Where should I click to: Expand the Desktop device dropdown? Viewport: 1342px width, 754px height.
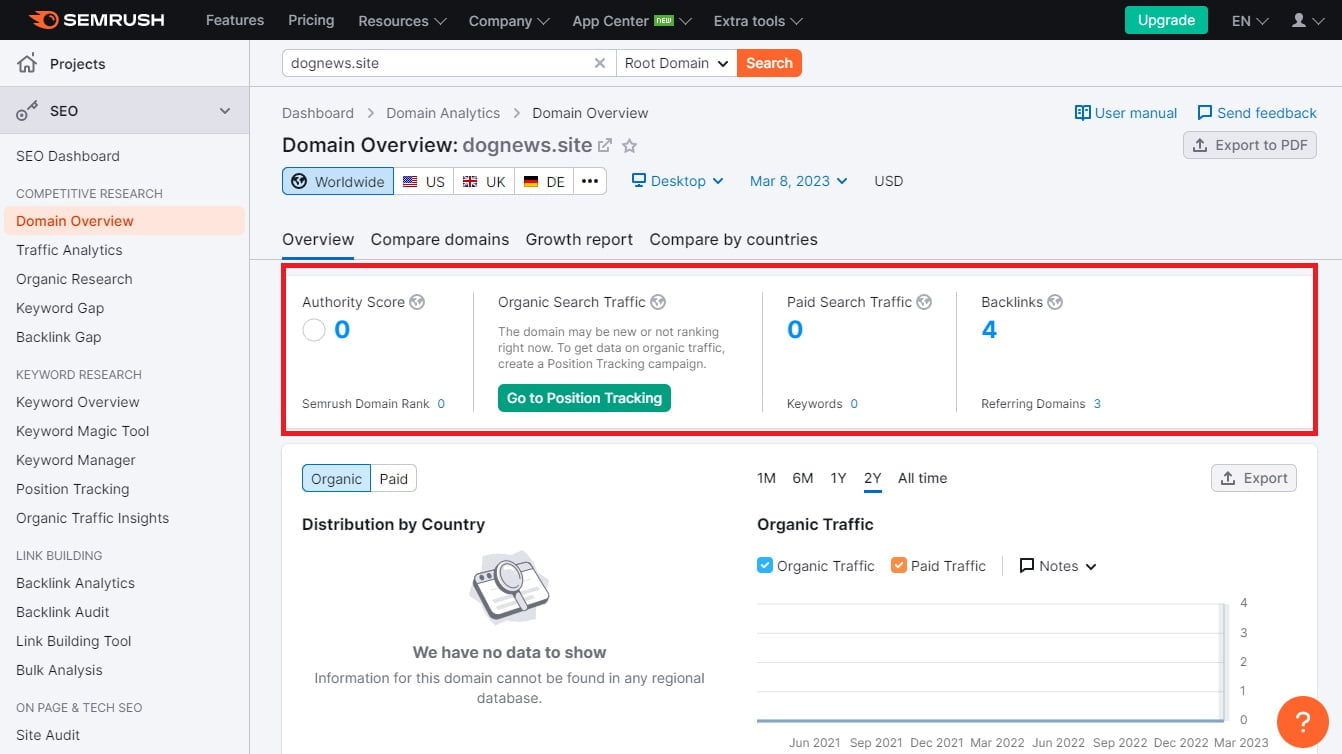tap(678, 181)
